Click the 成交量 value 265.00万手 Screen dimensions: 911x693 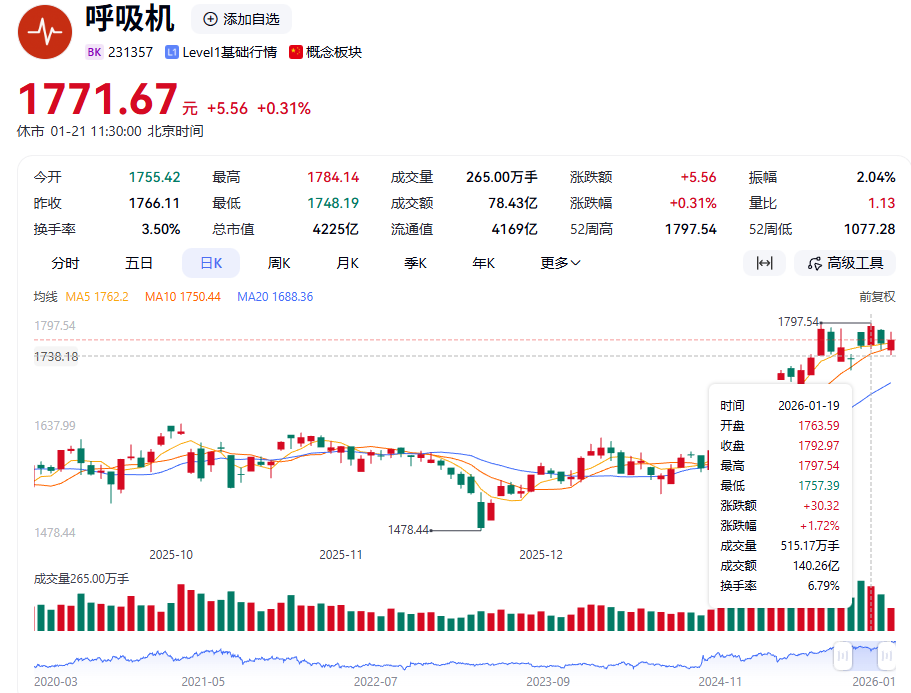[x=502, y=177]
